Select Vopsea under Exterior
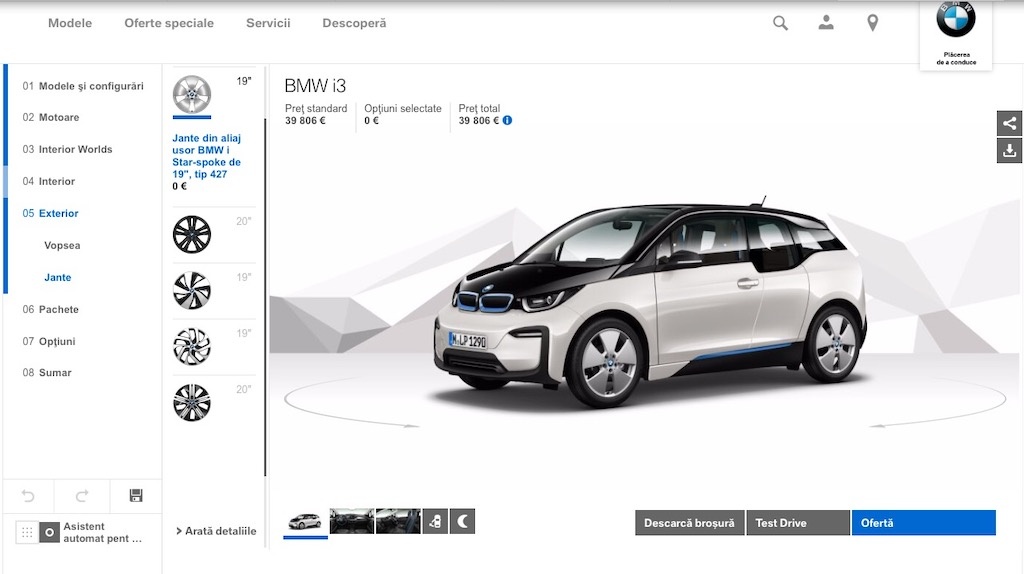Screen dimensions: 1024x574 point(62,245)
